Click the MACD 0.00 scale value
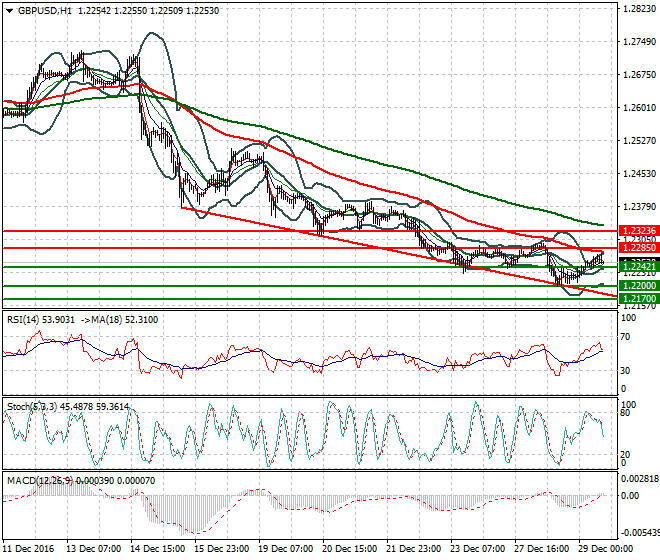 point(630,496)
